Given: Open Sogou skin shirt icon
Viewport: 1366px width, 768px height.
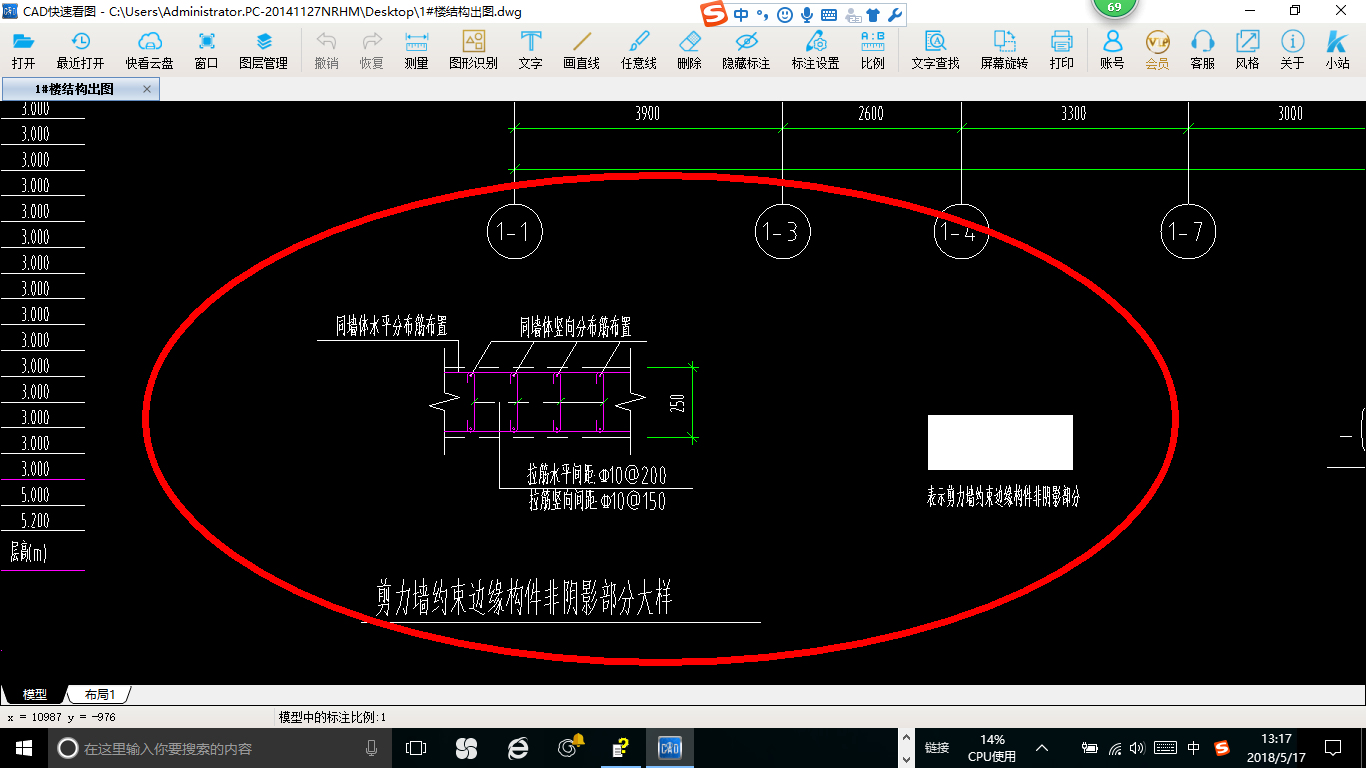Looking at the screenshot, I should [873, 14].
